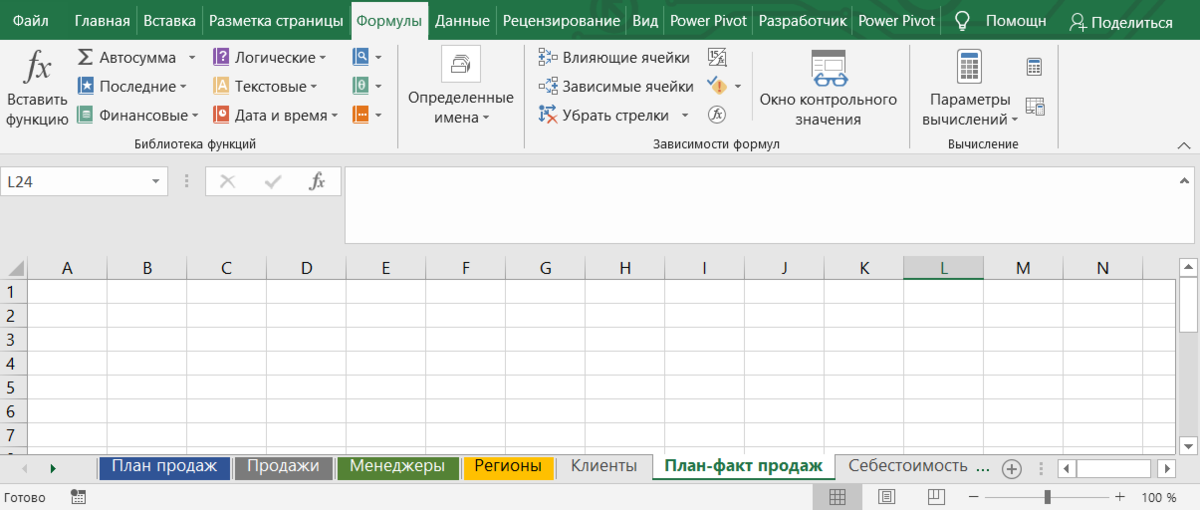Click the zoom in plus button
This screenshot has width=1200, height=510.
tap(1120, 497)
